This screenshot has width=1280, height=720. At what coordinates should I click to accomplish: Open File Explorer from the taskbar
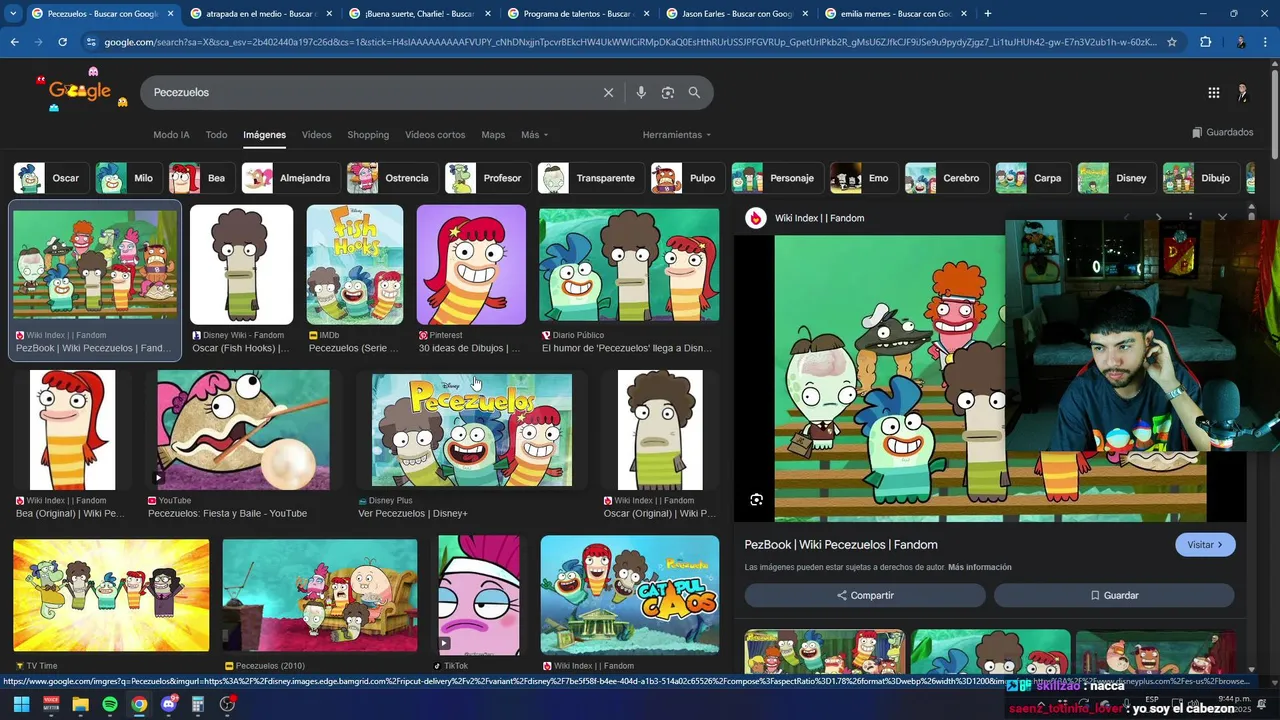[80, 704]
